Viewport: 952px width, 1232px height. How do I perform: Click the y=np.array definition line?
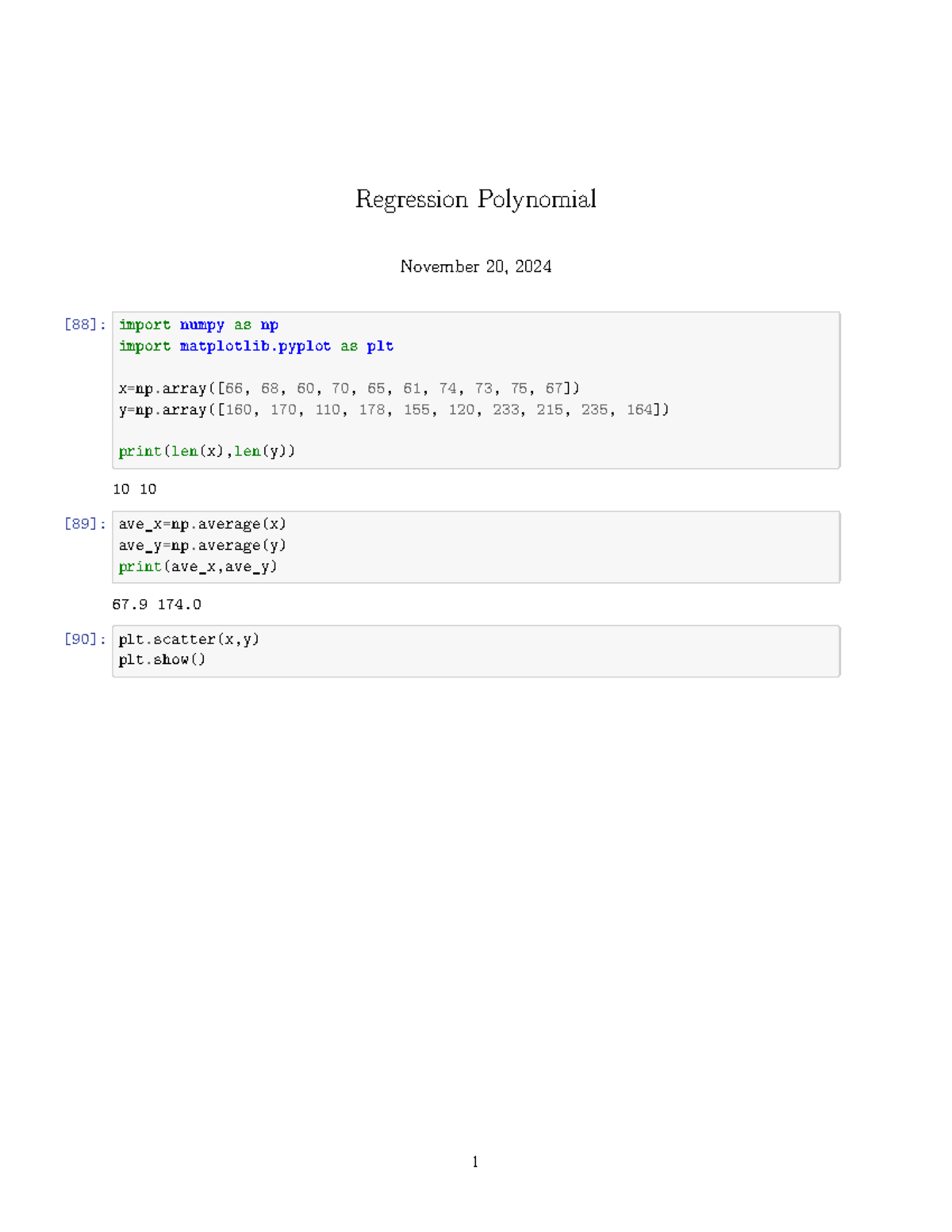tap(393, 410)
